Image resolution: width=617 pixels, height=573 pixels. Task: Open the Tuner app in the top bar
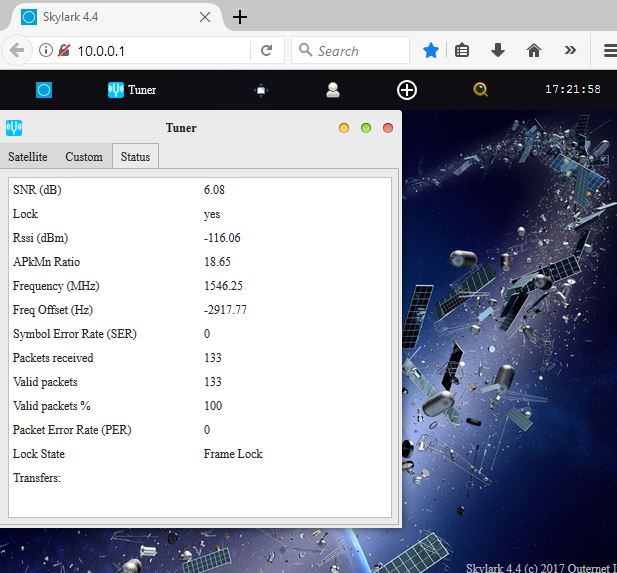tap(132, 90)
